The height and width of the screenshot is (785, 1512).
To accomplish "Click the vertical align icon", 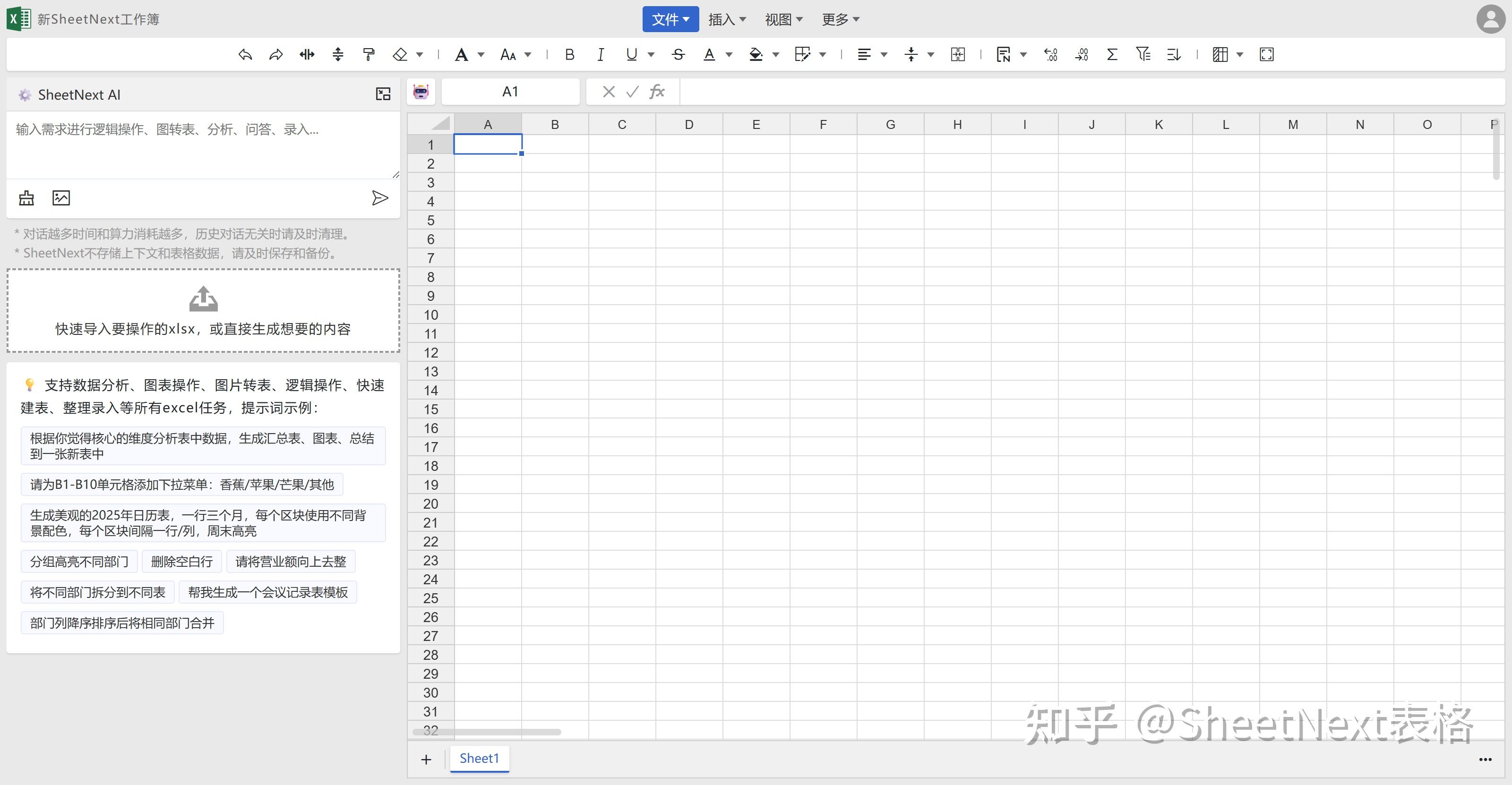I will point(911,55).
